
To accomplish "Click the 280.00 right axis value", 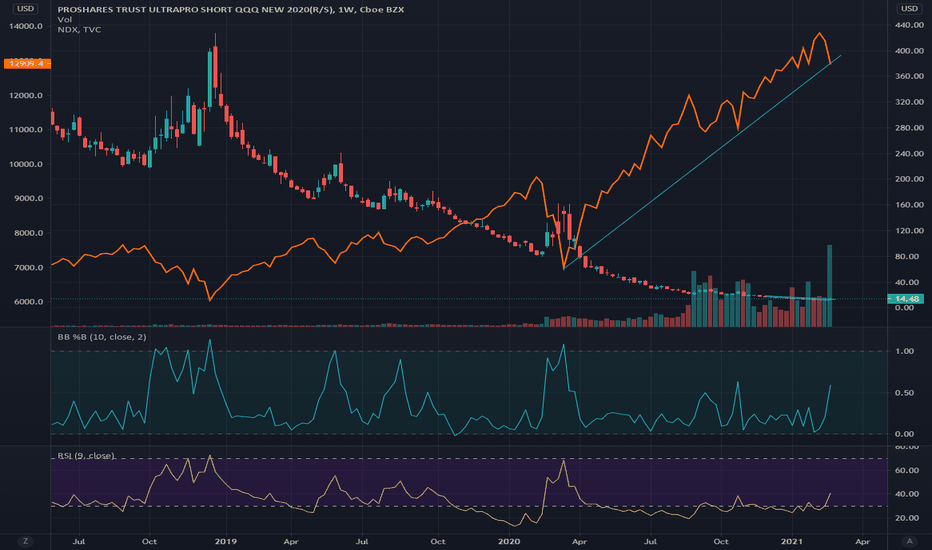I will tap(909, 128).
